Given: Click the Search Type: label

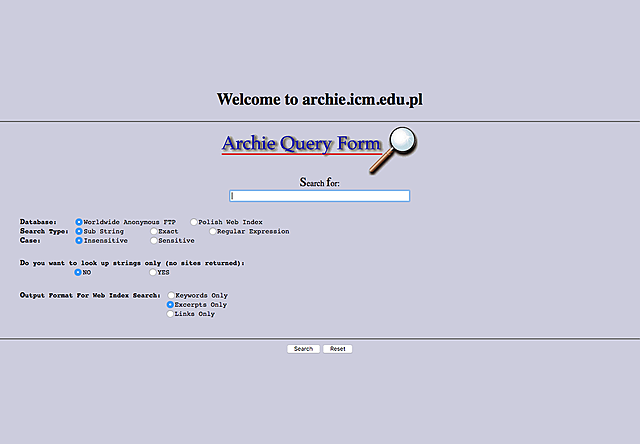Looking at the screenshot, I should point(44,231).
